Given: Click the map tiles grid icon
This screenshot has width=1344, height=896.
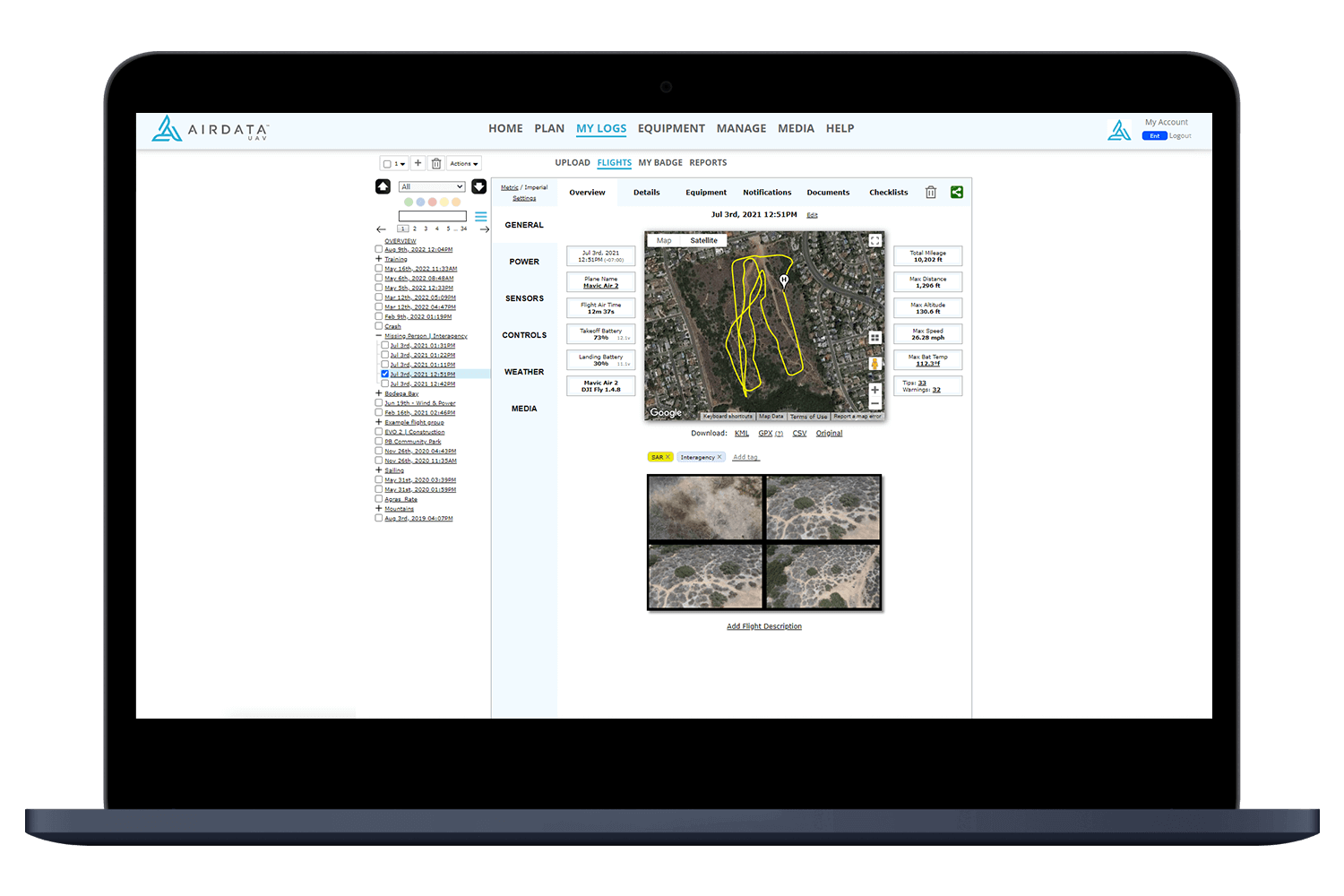Looking at the screenshot, I should [x=874, y=338].
